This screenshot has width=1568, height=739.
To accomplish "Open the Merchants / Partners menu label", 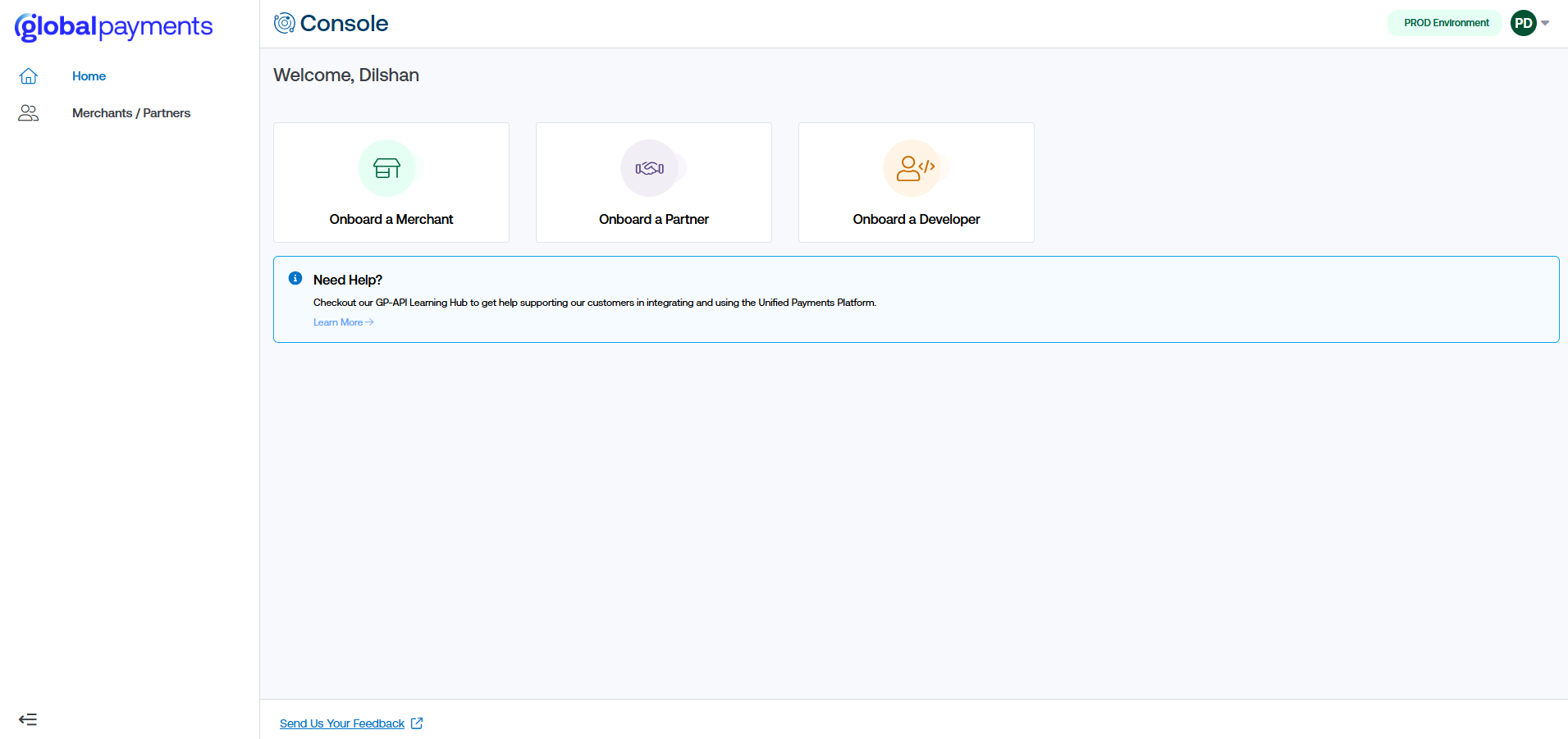I will pos(131,113).
